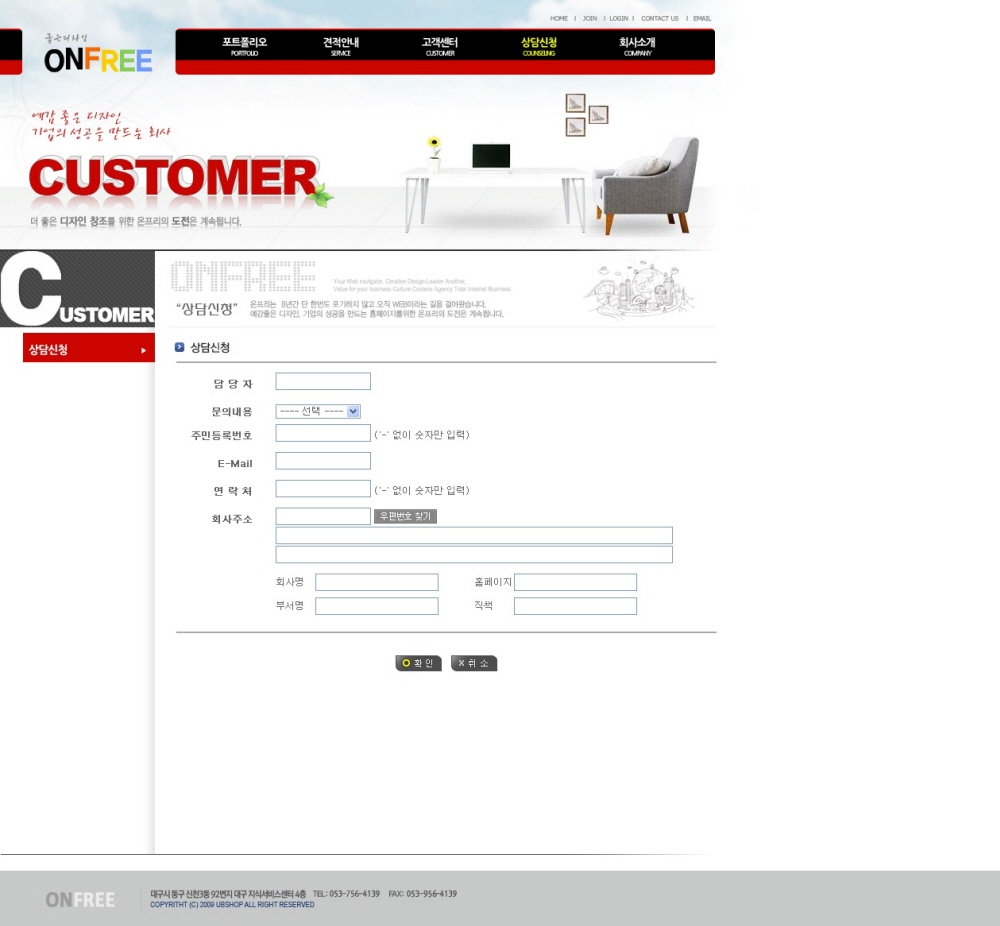Screen dimensions: 1000x926
Task: Click the ONFREE logo in footer
Action: pos(80,900)
